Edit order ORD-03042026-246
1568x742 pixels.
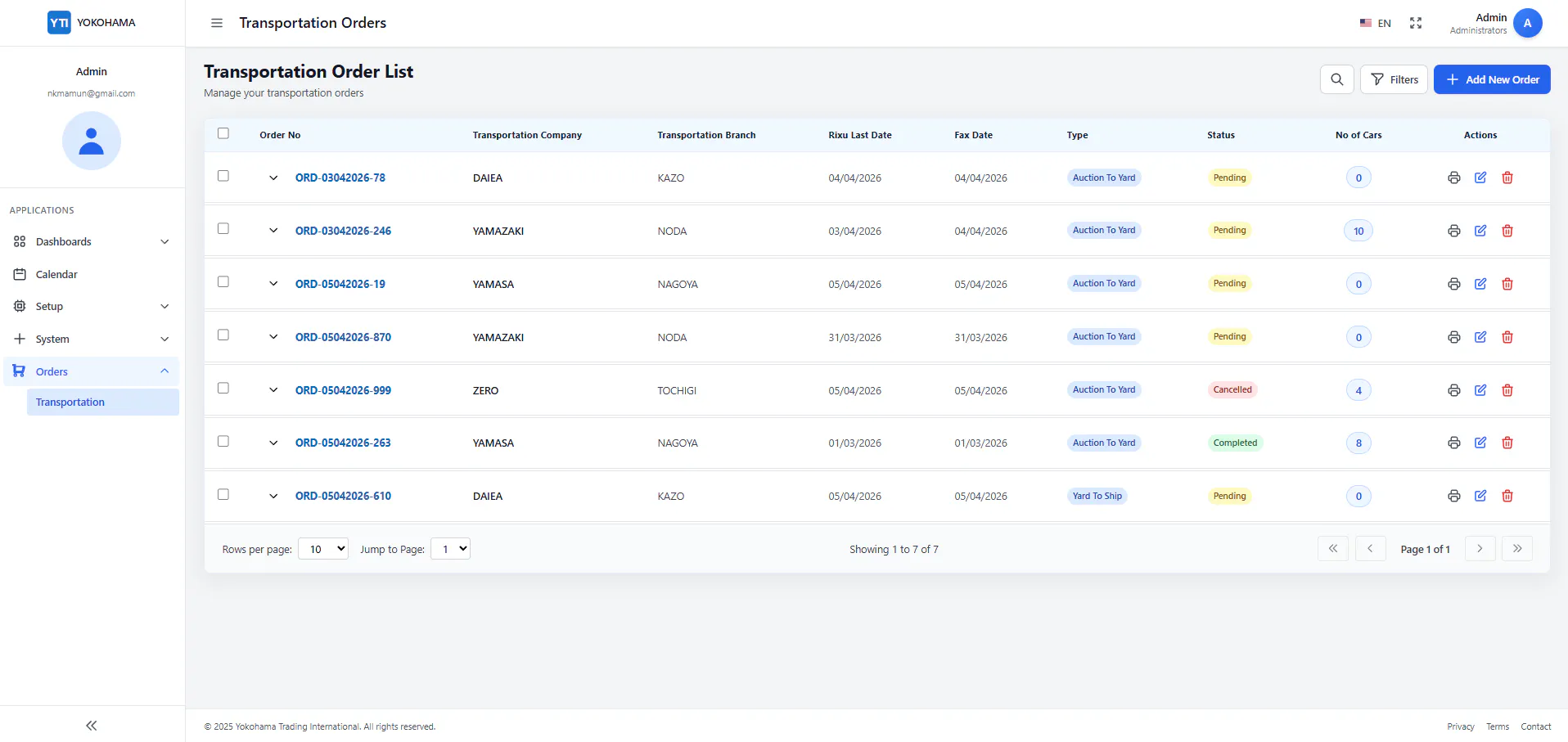pyautogui.click(x=1480, y=231)
